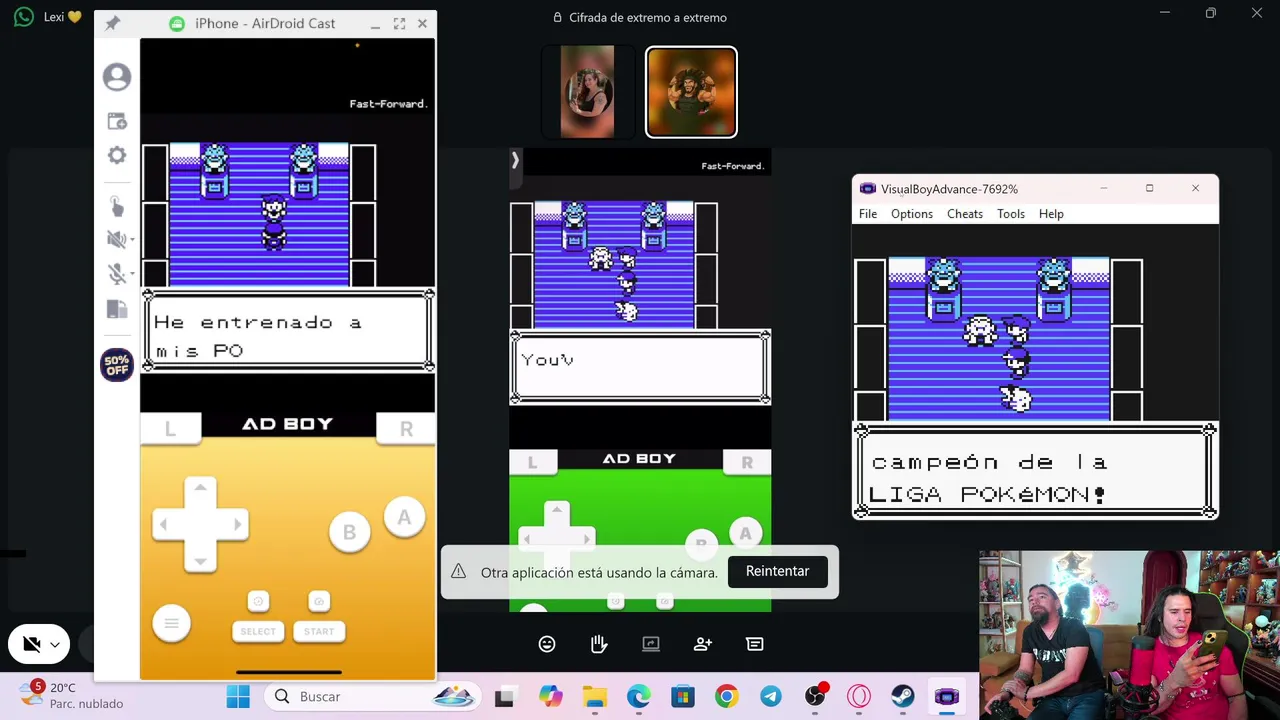The image size is (1280, 720).
Task: Toggle the camera-off button in WhatsApp call
Action: 31,645
